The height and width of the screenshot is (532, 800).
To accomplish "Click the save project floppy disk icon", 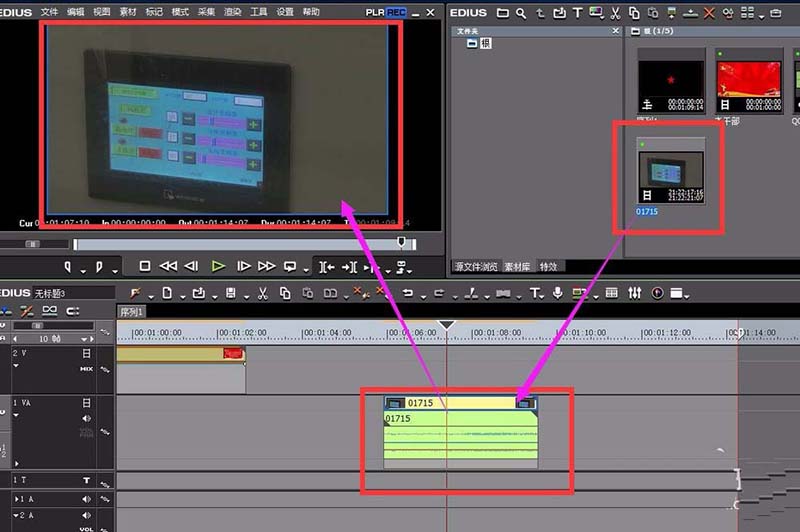I will click(231, 293).
